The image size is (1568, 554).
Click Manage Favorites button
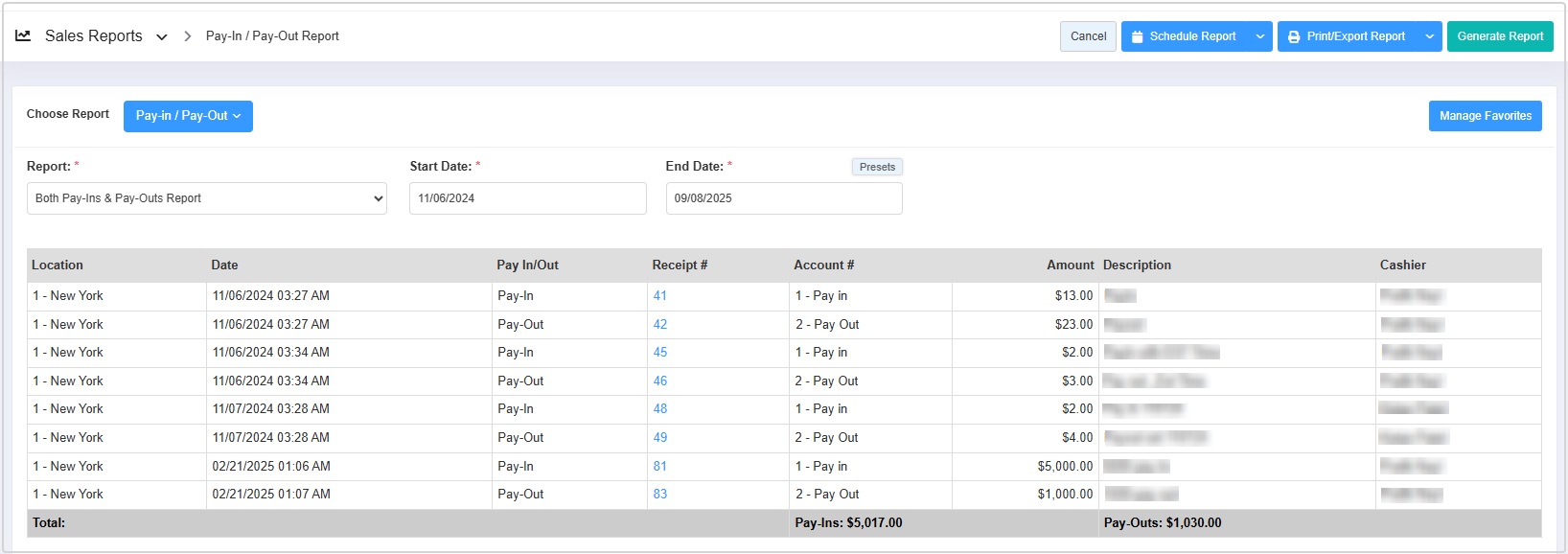[x=1485, y=116]
